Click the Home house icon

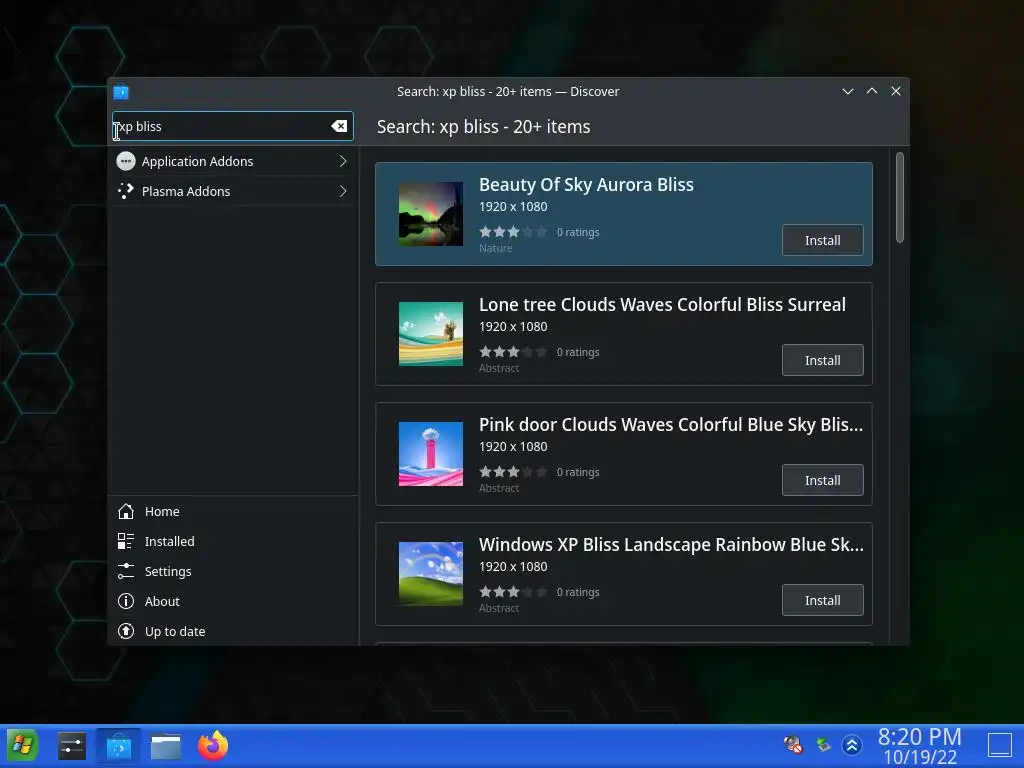coord(125,511)
